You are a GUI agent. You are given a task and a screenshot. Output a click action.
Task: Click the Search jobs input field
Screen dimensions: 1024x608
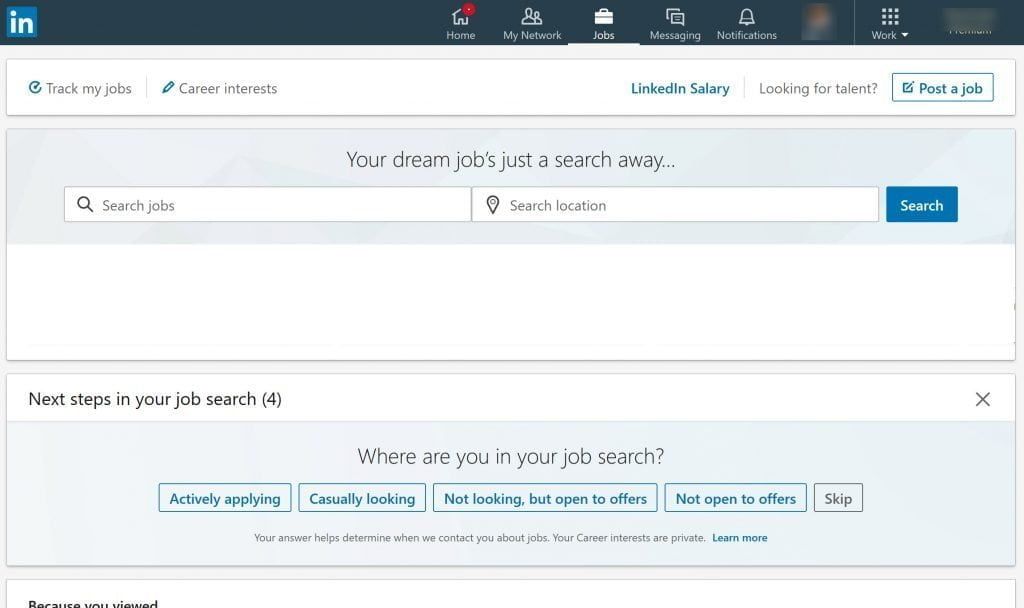[268, 205]
